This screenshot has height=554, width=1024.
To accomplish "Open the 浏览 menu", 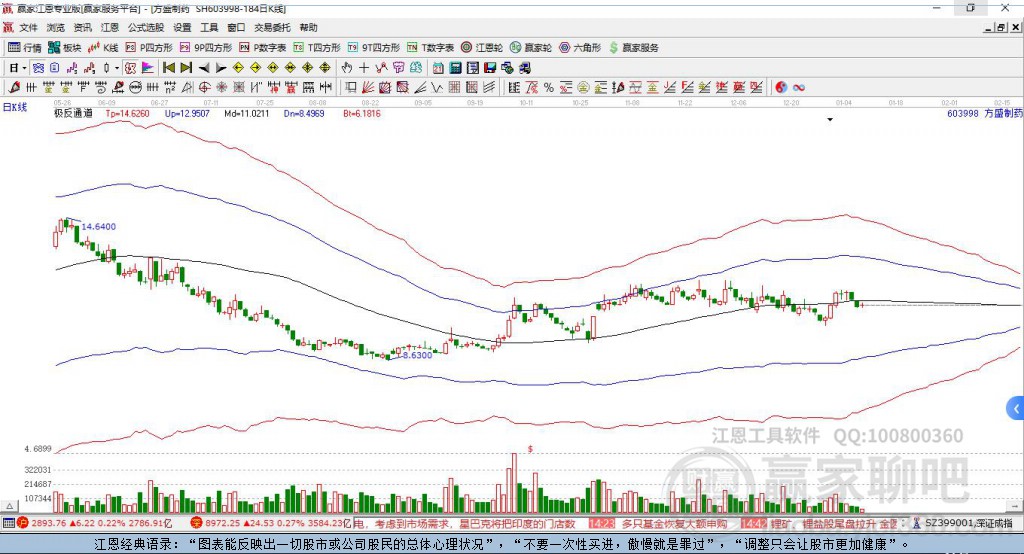I will 56,27.
